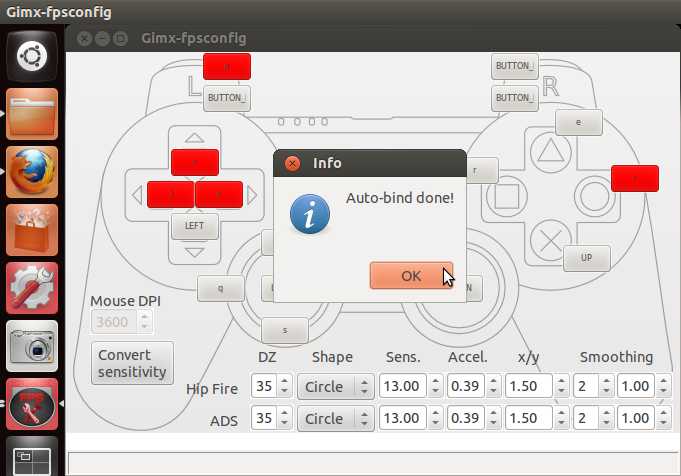Viewport: 681px width, 476px height.
Task: Open the Workspace Switcher icon
Action: tap(32, 457)
